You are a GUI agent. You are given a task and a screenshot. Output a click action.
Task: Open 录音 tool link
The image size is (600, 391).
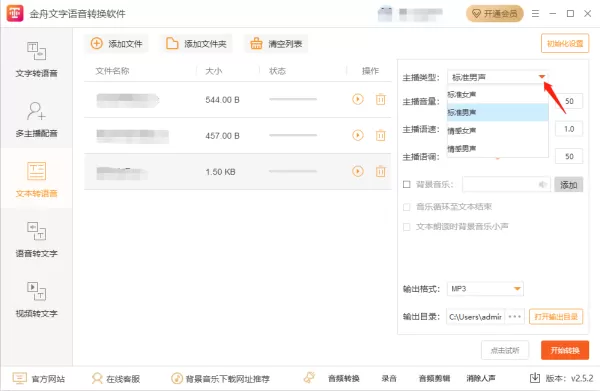[389, 379]
